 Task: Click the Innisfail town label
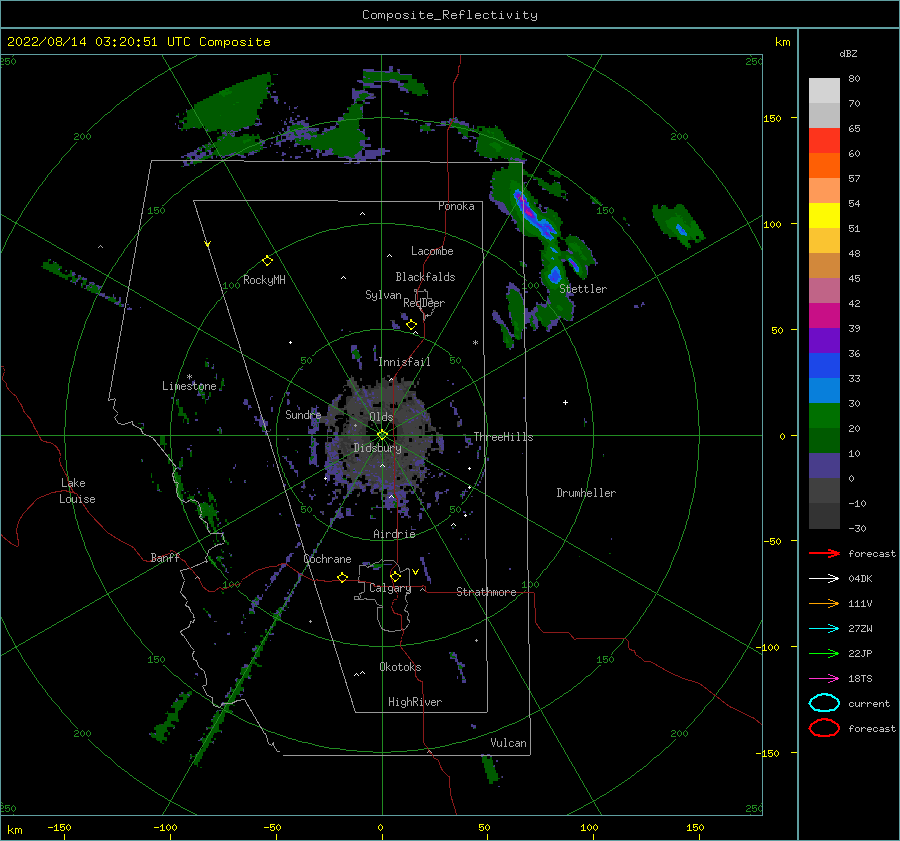[404, 362]
